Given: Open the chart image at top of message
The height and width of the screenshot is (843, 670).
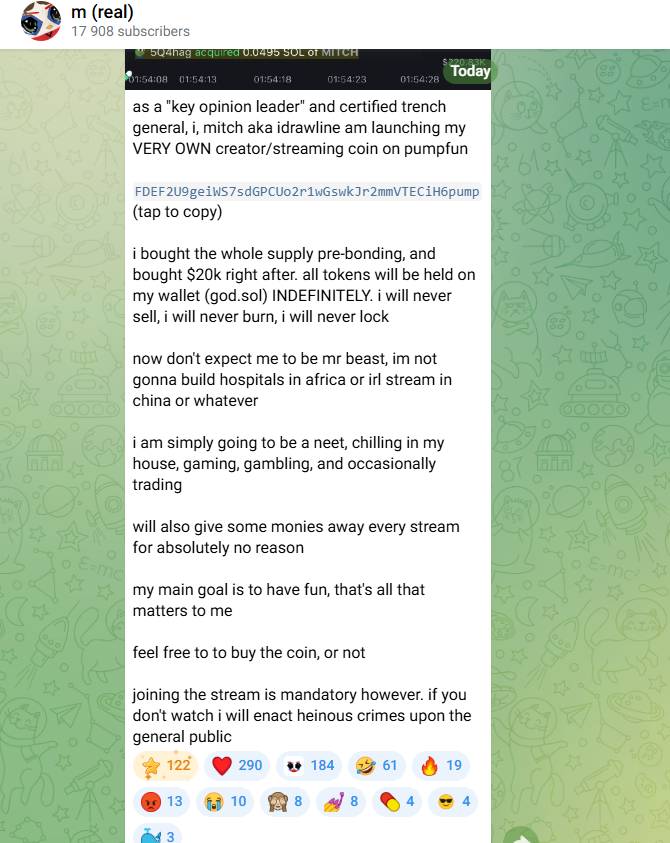Looking at the screenshot, I should pyautogui.click(x=308, y=69).
